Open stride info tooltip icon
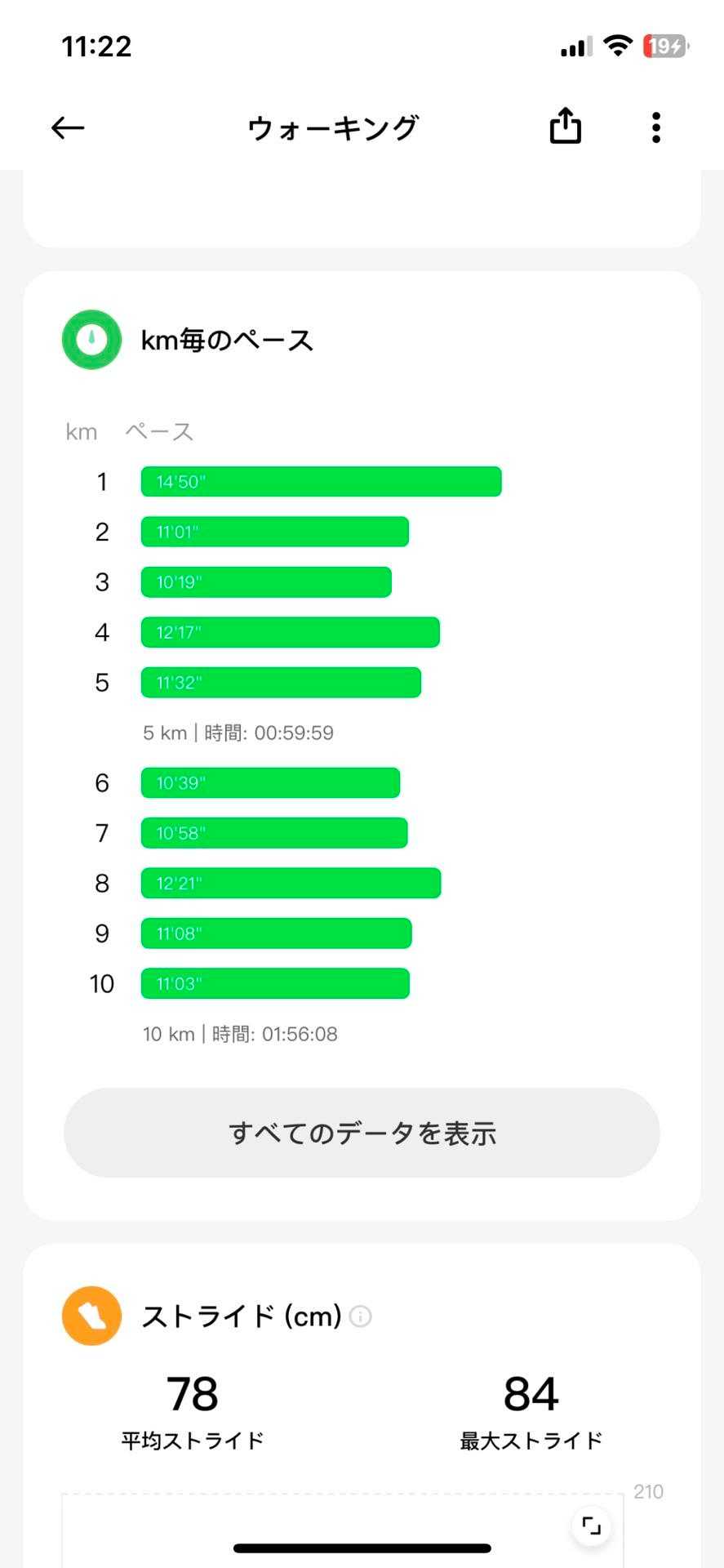Viewport: 724px width, 1568px height. pyautogui.click(x=360, y=1316)
